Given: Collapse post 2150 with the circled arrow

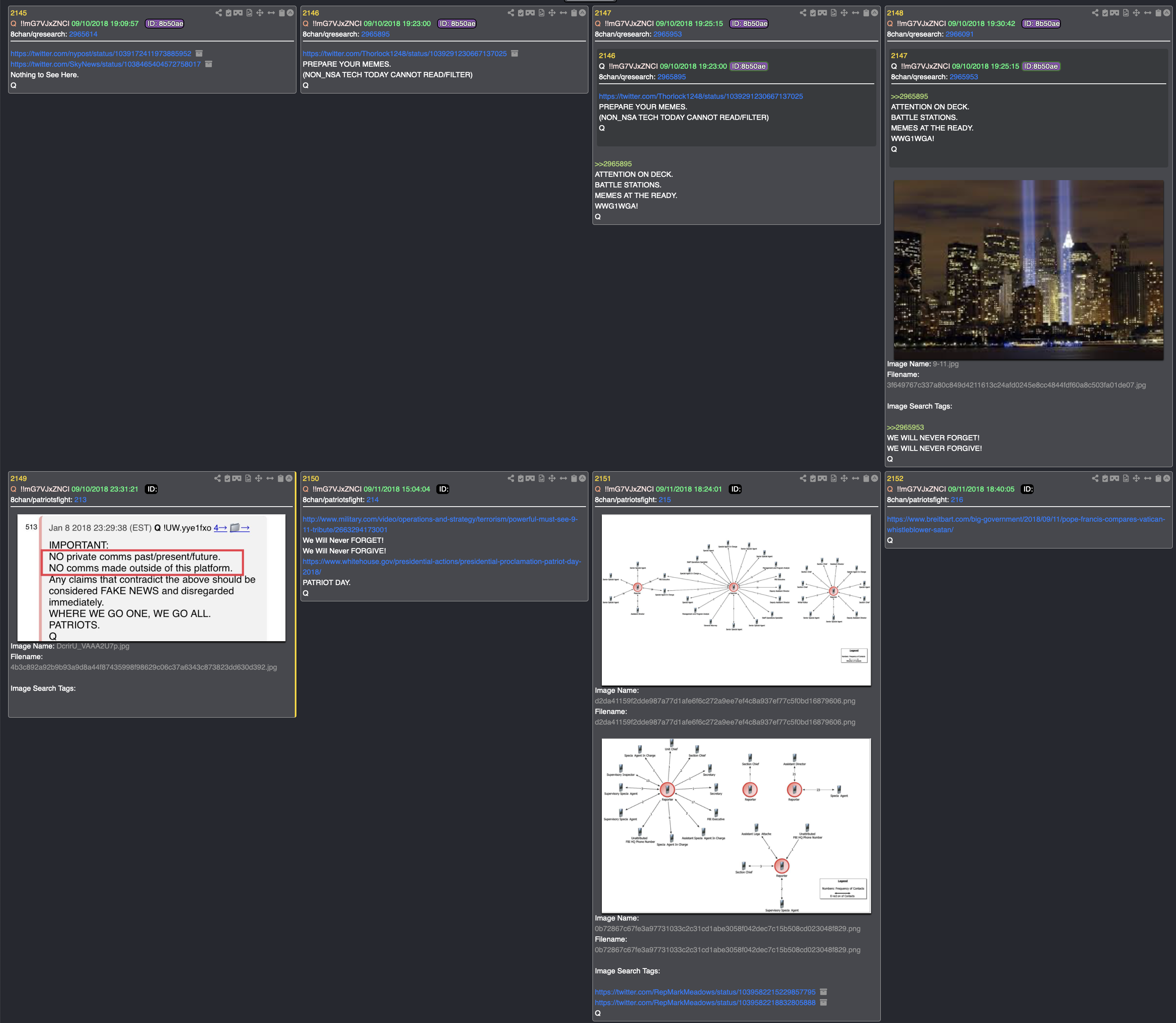Looking at the screenshot, I should tap(582, 479).
